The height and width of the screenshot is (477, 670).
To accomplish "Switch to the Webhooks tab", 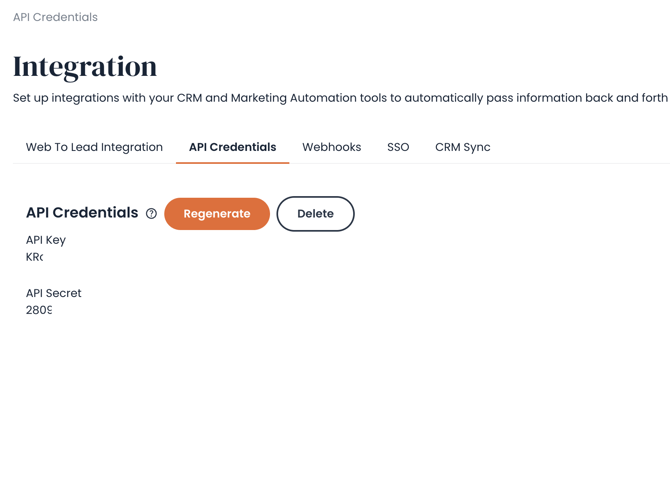I will pyautogui.click(x=332, y=147).
